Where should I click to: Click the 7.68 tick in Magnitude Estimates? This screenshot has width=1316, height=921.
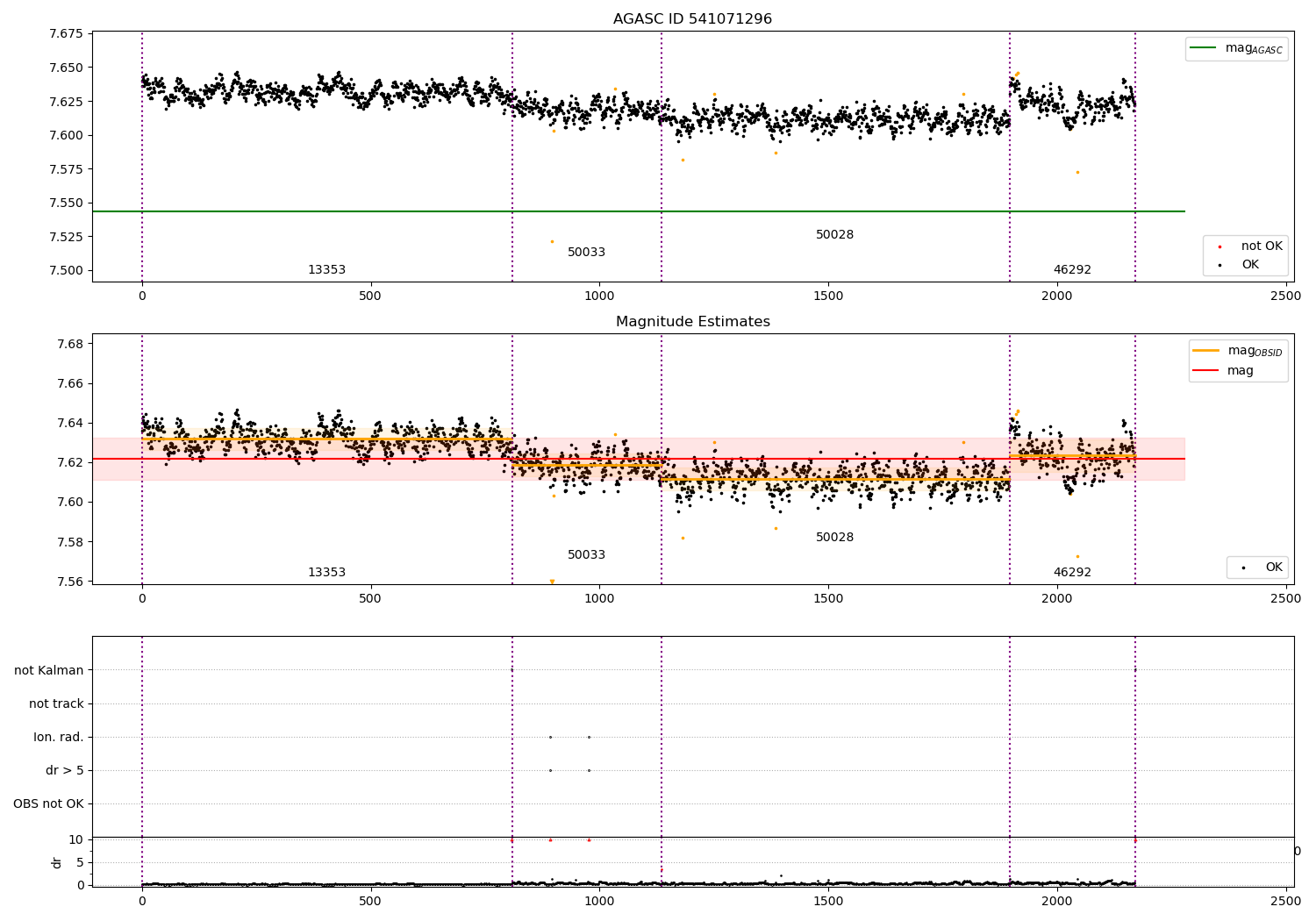(69, 344)
